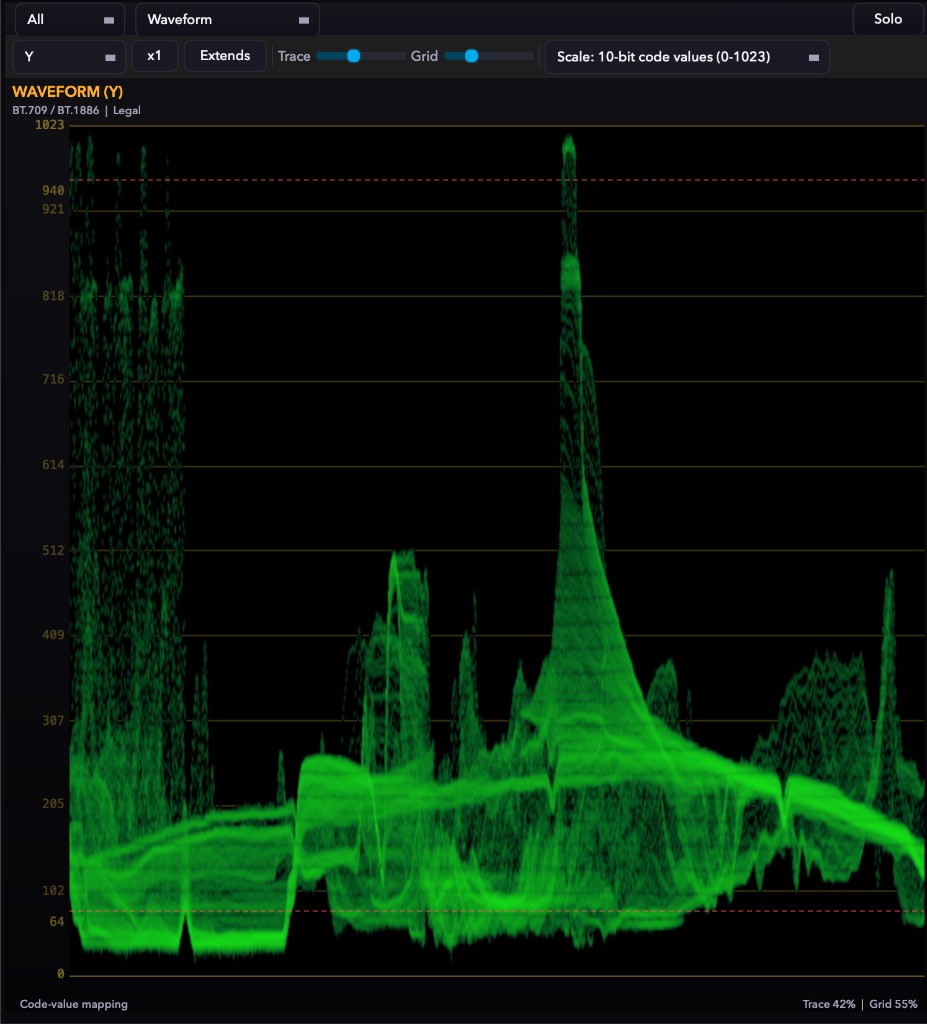Click the BT.709 / BT.1886 label
The height and width of the screenshot is (1024, 927).
click(56, 110)
